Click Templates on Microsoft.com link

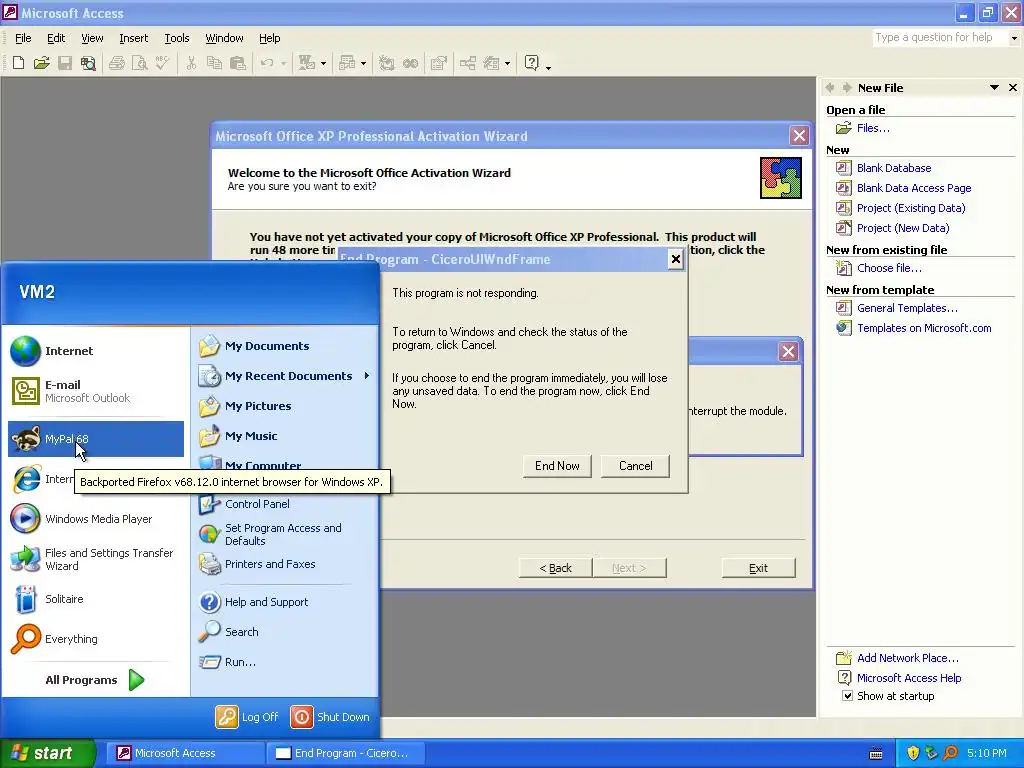pyautogui.click(x=924, y=328)
